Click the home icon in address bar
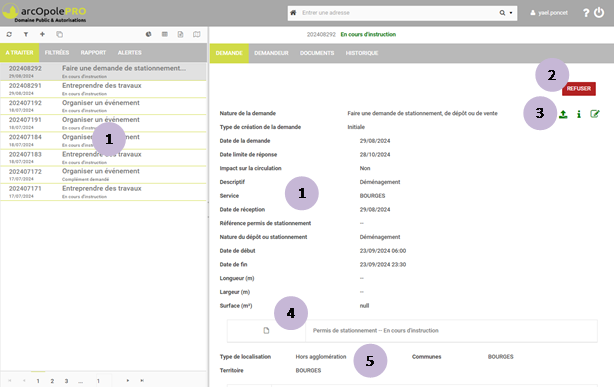This screenshot has width=614, height=387. pyautogui.click(x=293, y=13)
